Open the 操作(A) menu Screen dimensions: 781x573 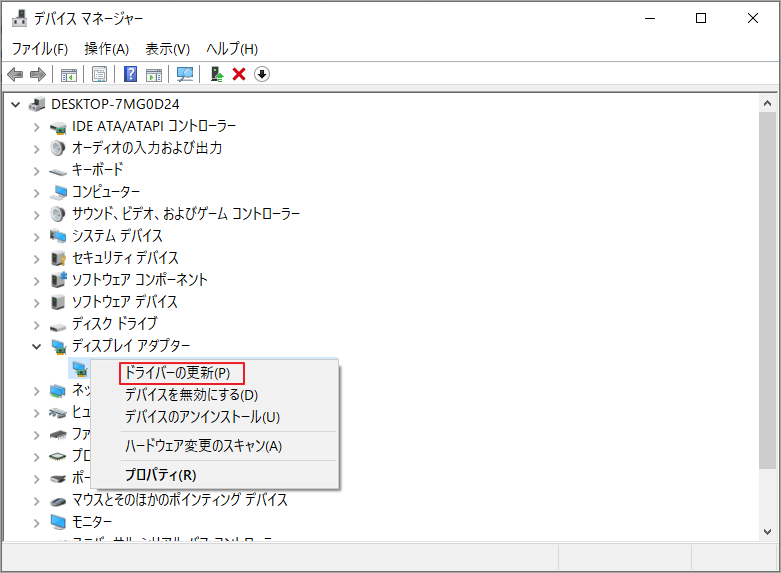click(107, 49)
